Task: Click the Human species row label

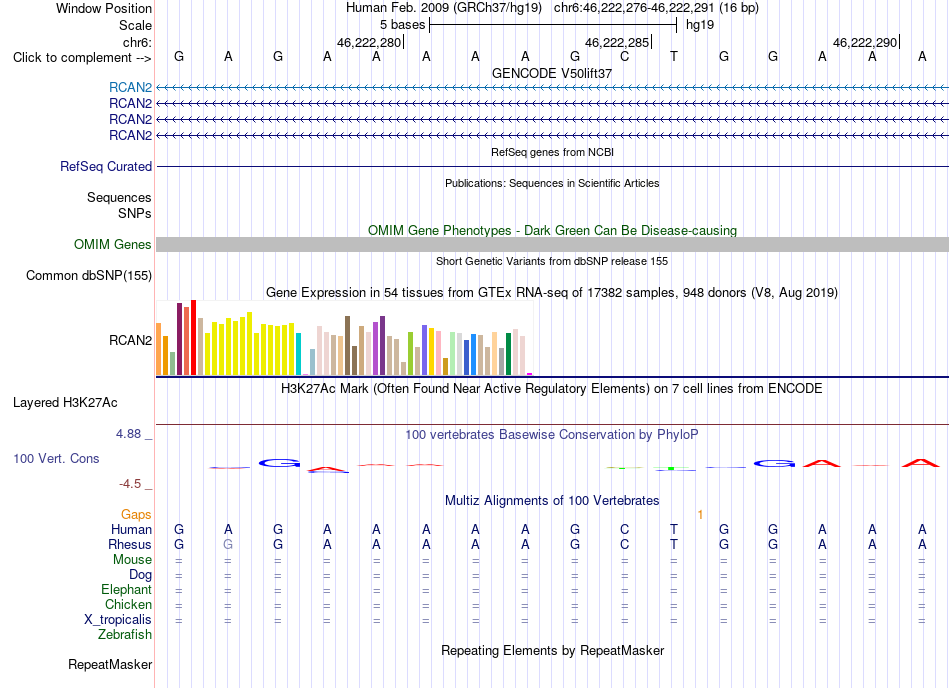Action: pyautogui.click(x=131, y=529)
